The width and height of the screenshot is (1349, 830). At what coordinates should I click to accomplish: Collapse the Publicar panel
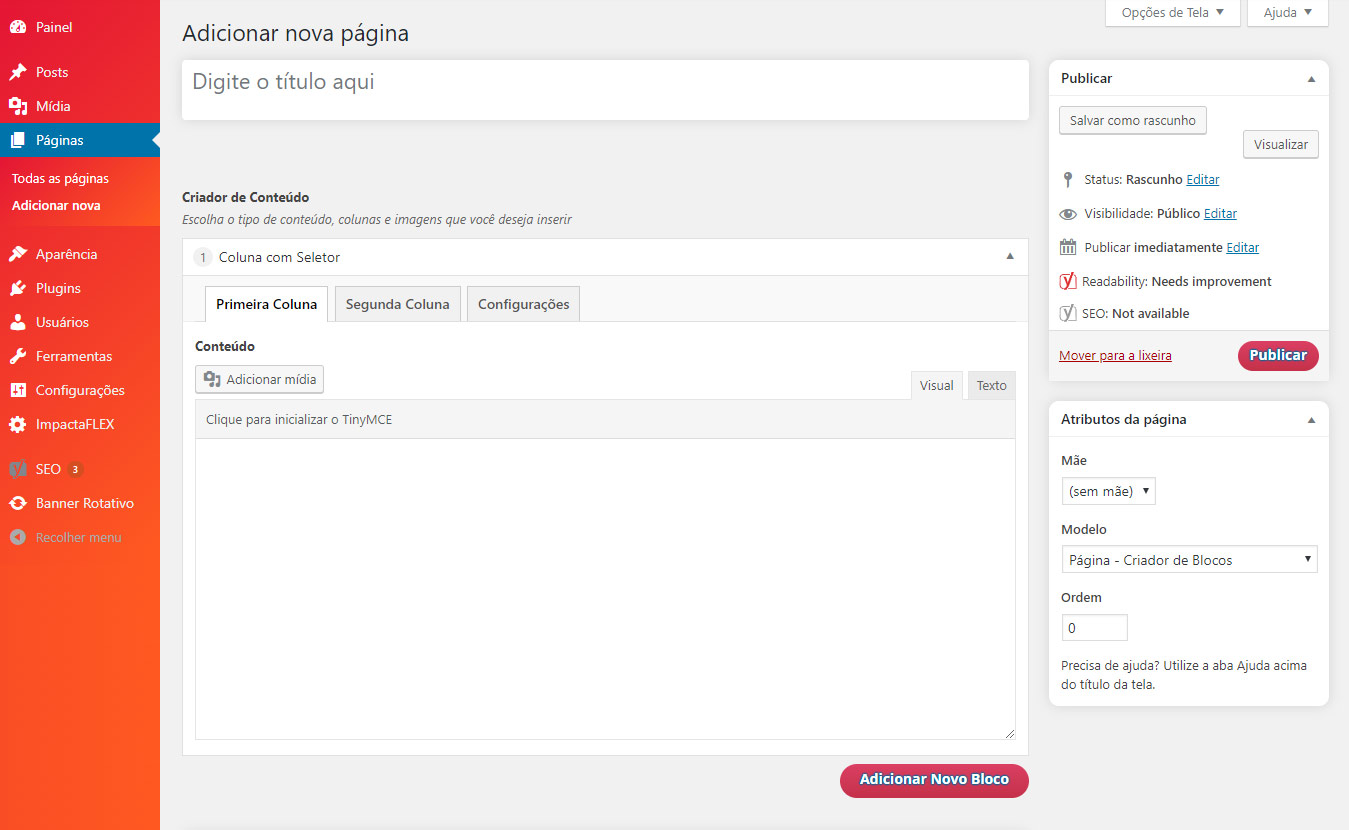click(1311, 78)
